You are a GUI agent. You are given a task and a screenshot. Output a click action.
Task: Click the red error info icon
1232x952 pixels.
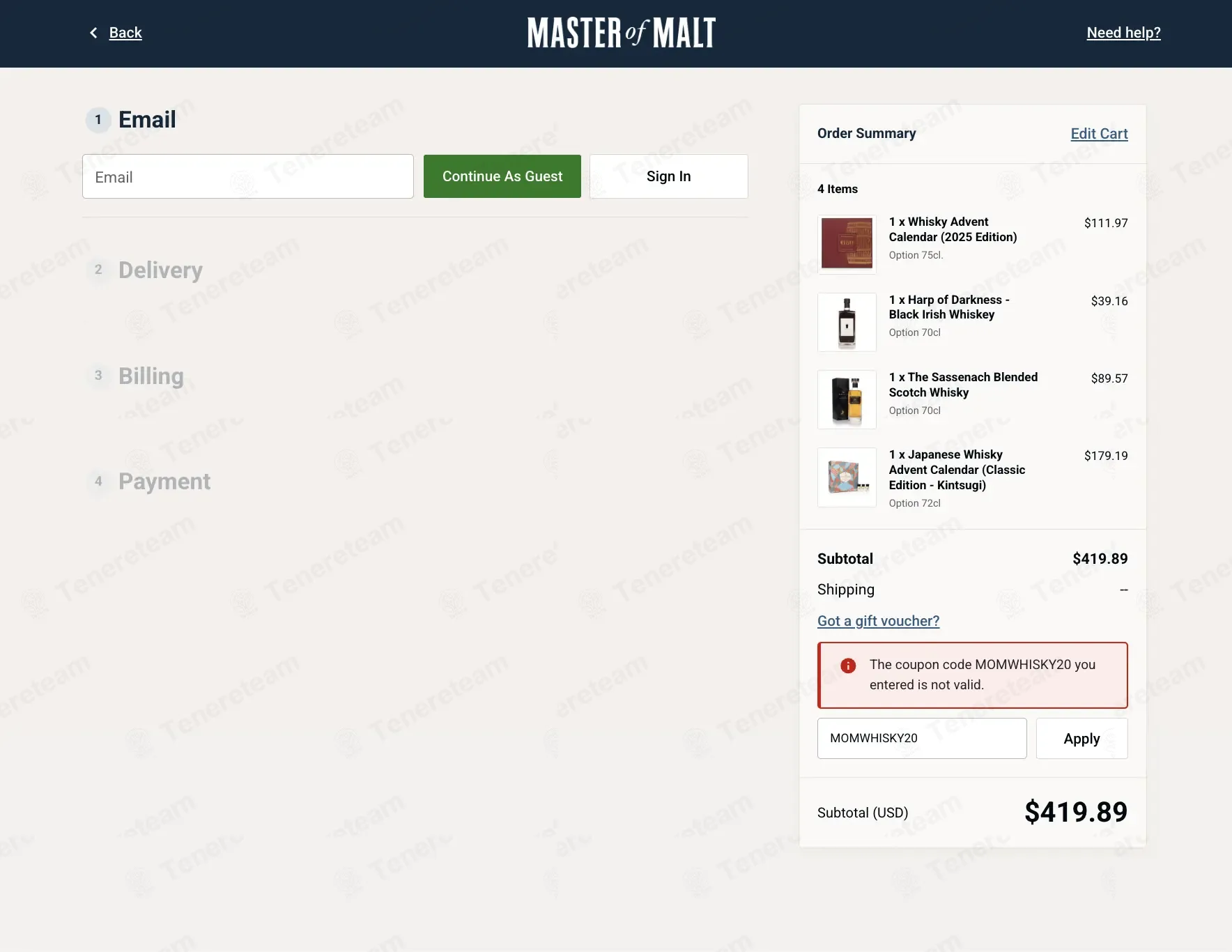pos(848,666)
